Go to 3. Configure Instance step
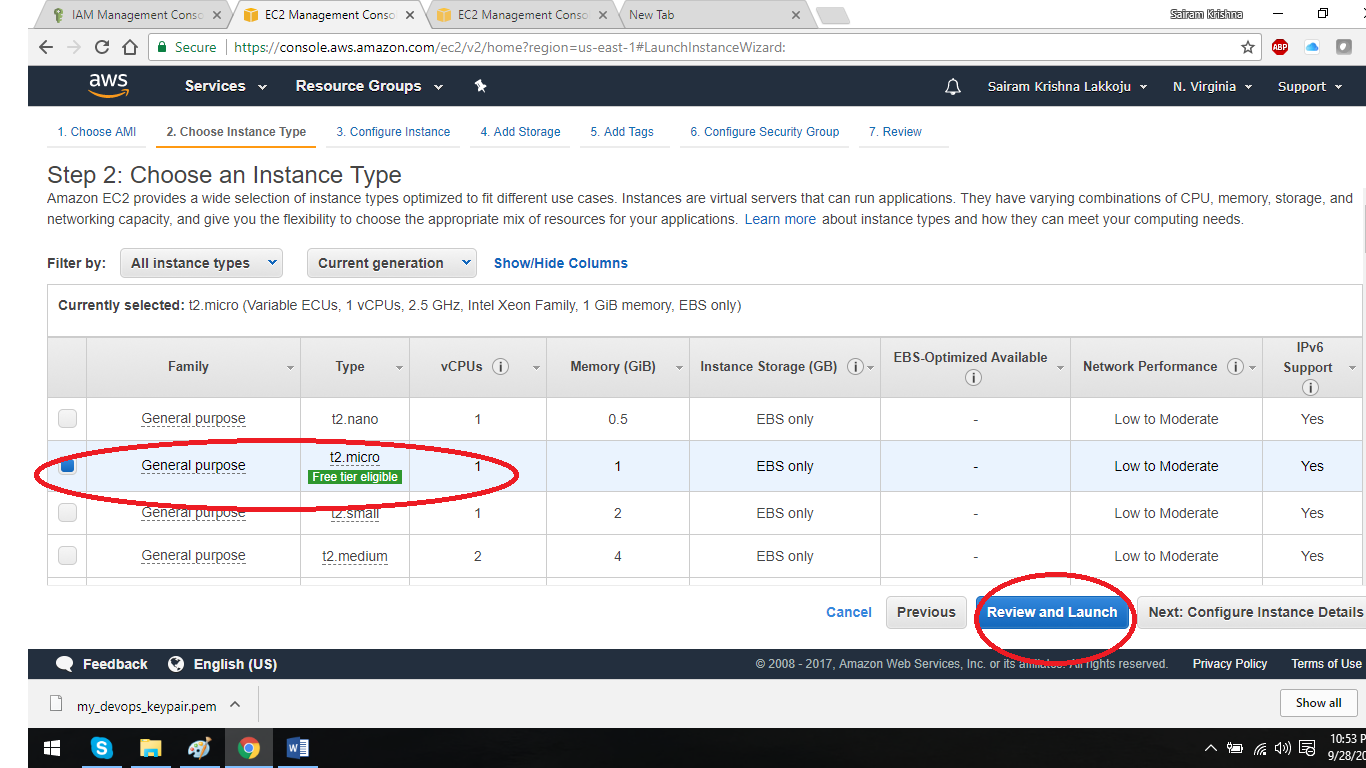The width and height of the screenshot is (1366, 768). (x=393, y=132)
